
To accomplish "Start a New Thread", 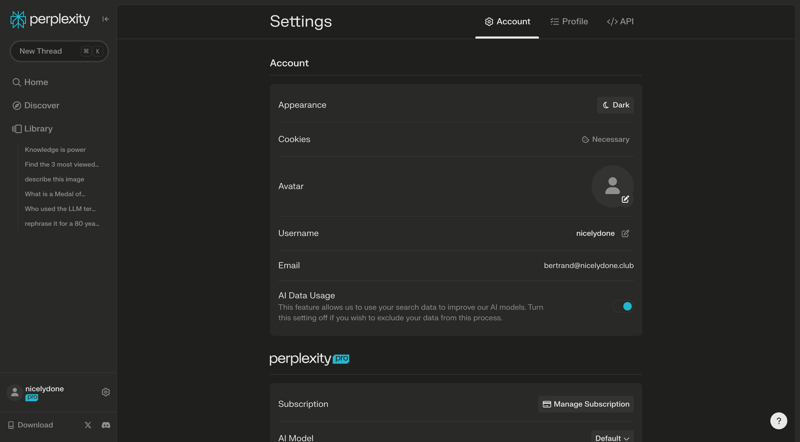I will 59,51.
